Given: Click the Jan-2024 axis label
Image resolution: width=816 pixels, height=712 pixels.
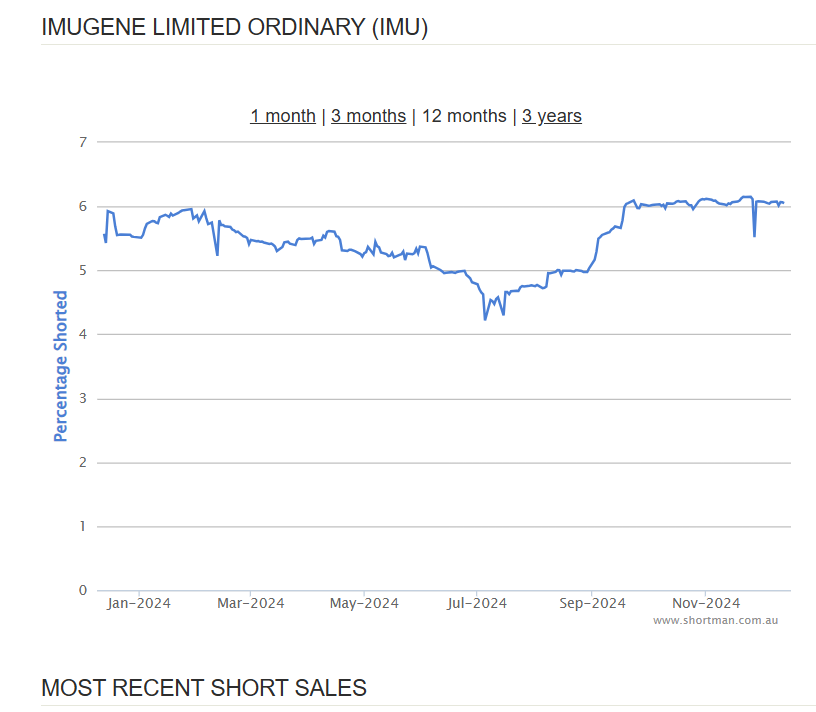Looking at the screenshot, I should click(x=139, y=603).
